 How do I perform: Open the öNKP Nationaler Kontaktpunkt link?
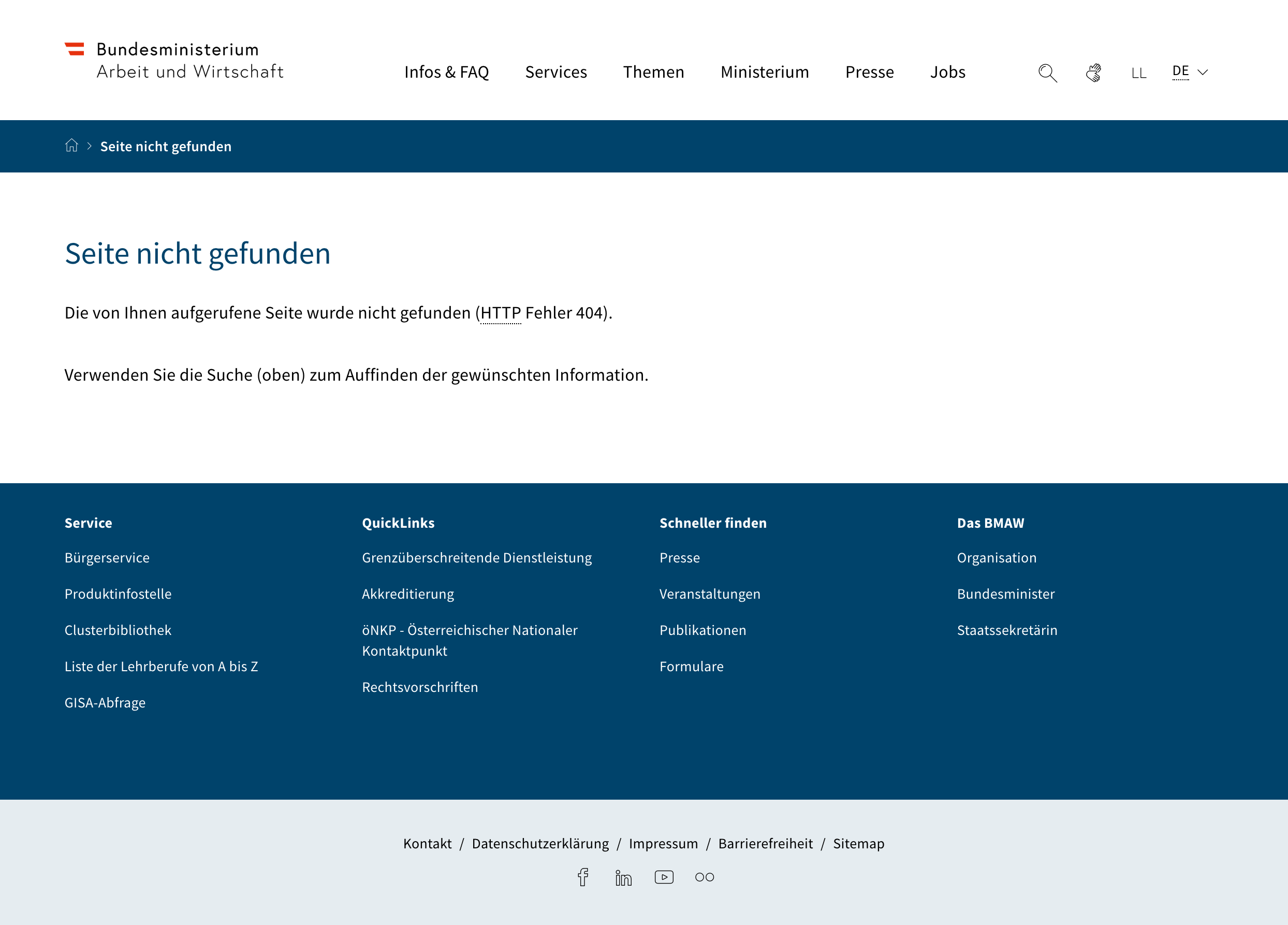[x=470, y=640]
